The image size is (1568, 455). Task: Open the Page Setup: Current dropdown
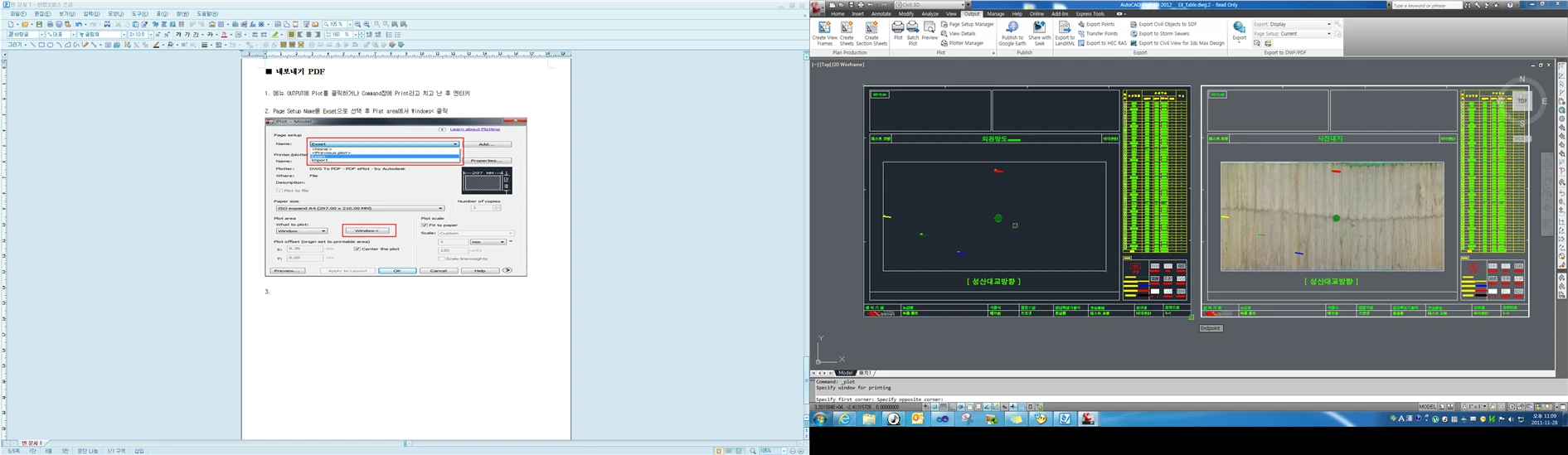tap(1292, 34)
